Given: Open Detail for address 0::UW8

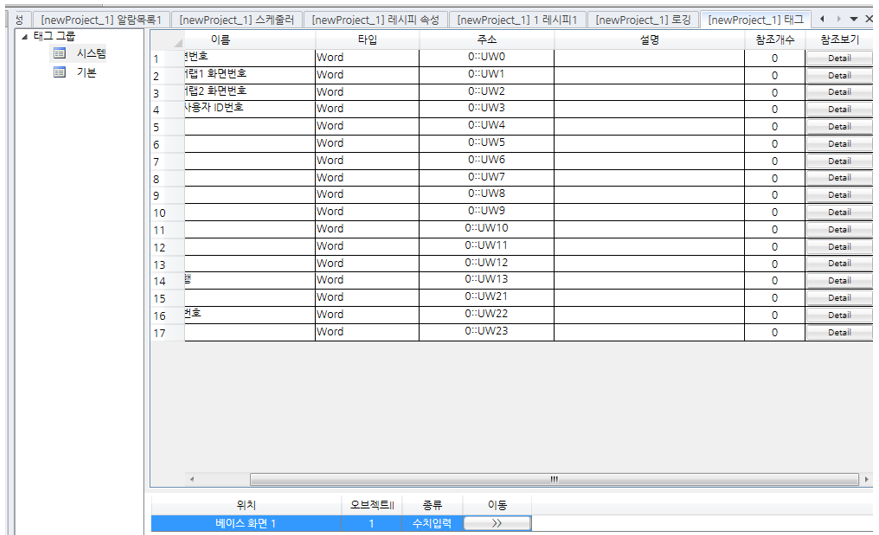Looking at the screenshot, I should pos(839,195).
